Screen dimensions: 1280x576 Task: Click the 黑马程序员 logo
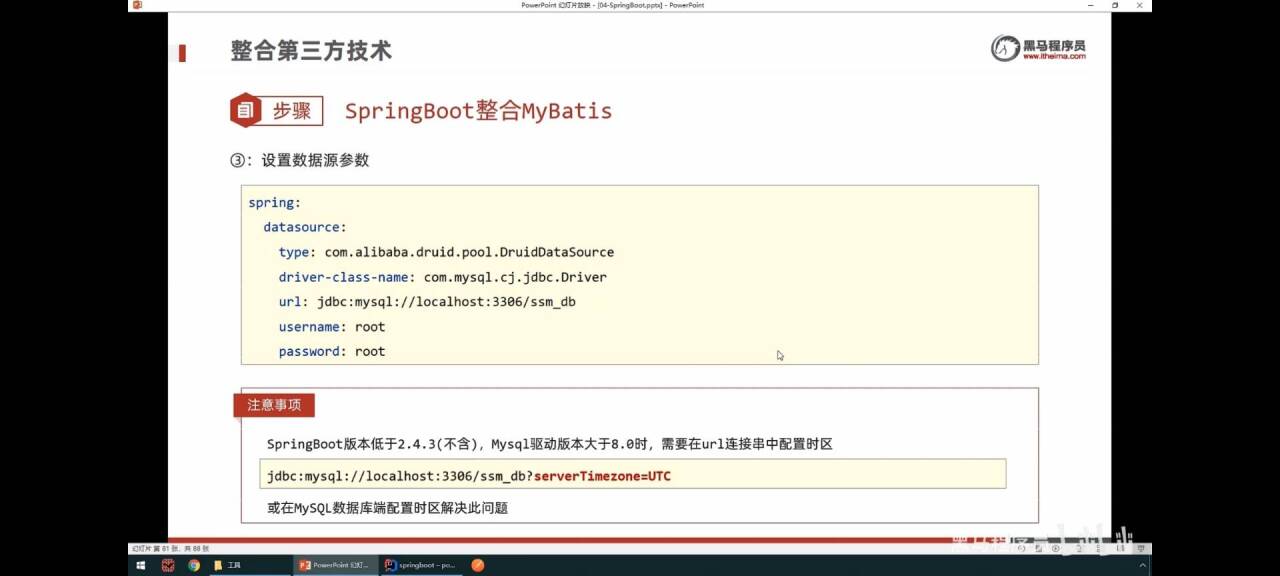[x=1038, y=48]
